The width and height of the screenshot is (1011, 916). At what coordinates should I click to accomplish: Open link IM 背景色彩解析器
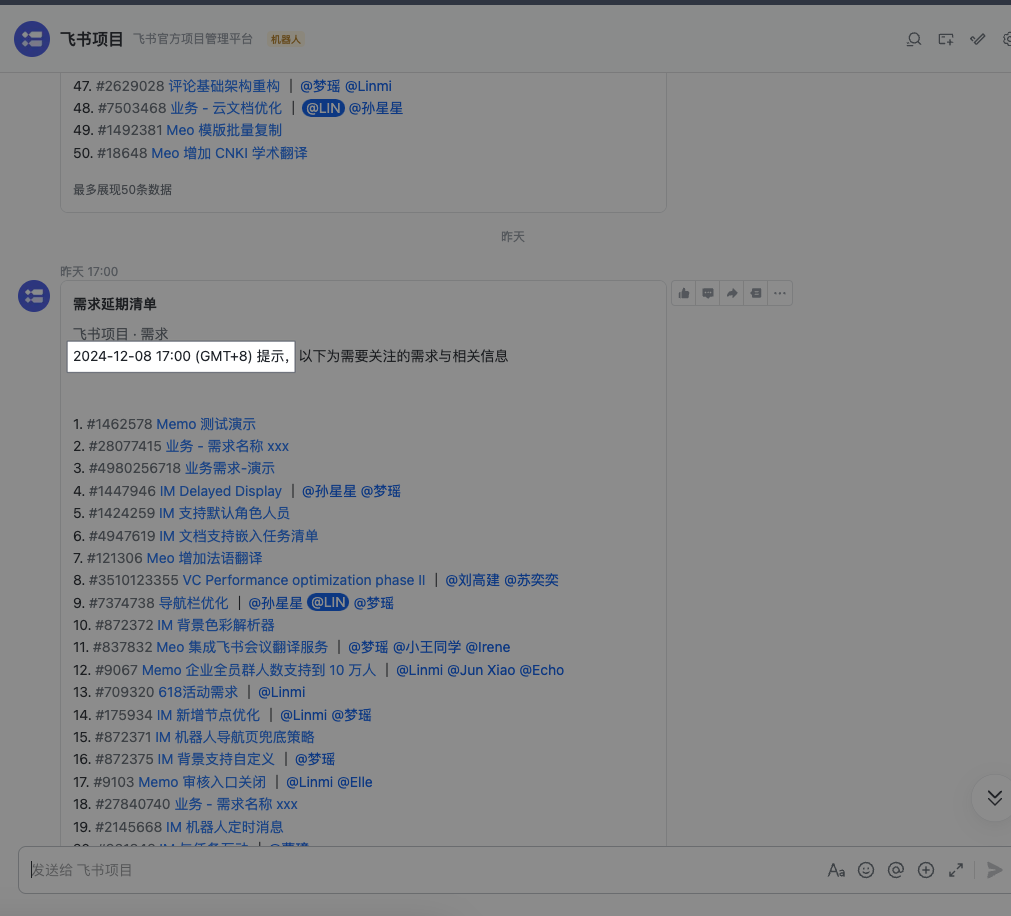coord(215,625)
